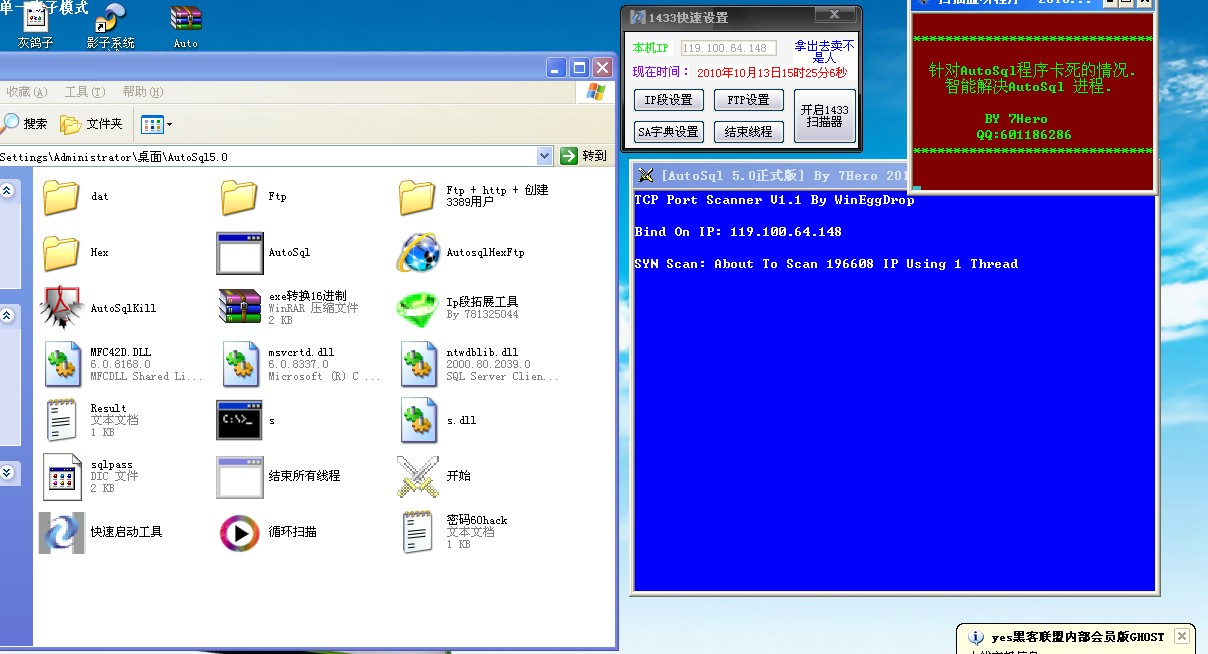Click the 本机IP input field
This screenshot has width=1208, height=654.
728,48
